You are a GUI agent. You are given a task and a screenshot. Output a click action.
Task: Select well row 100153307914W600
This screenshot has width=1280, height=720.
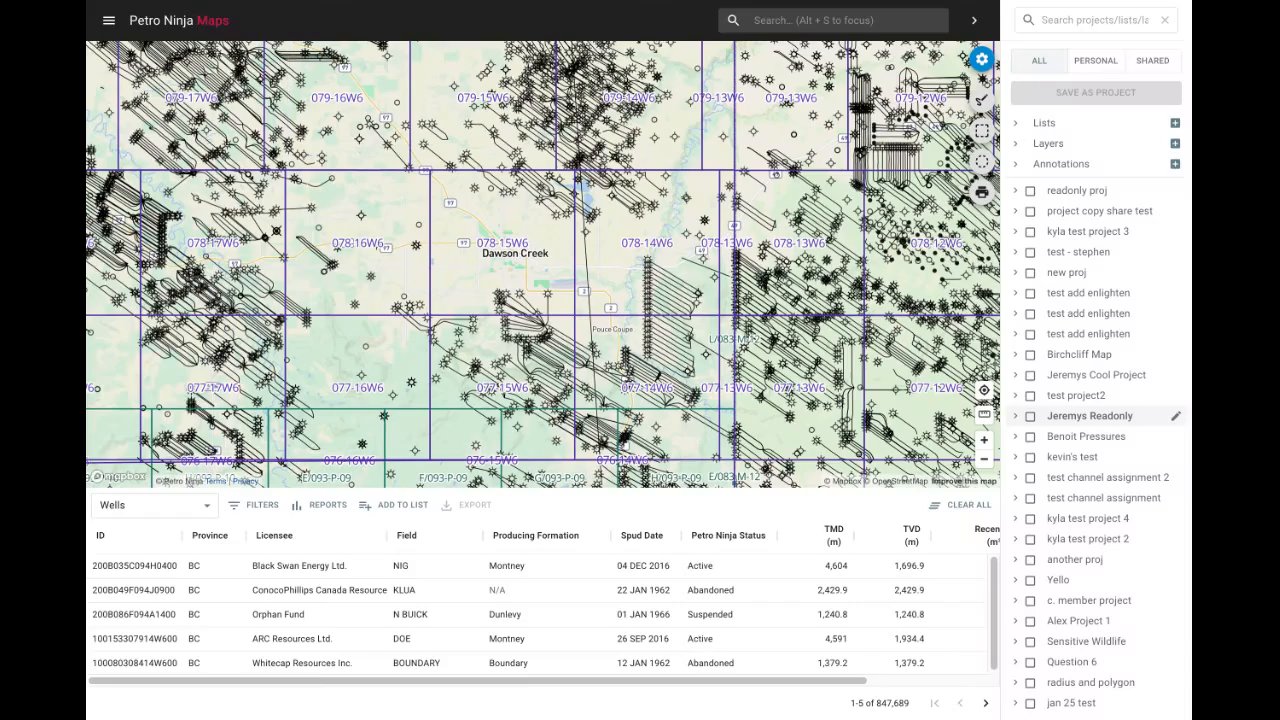click(x=540, y=639)
